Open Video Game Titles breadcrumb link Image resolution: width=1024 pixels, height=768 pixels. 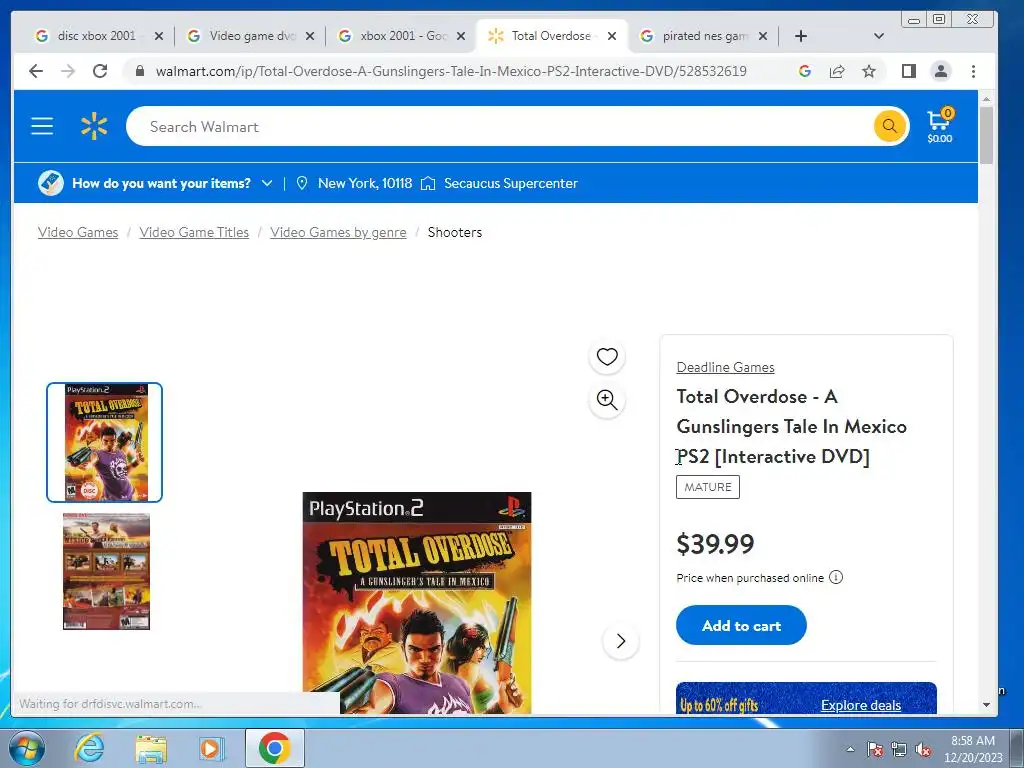pos(194,232)
